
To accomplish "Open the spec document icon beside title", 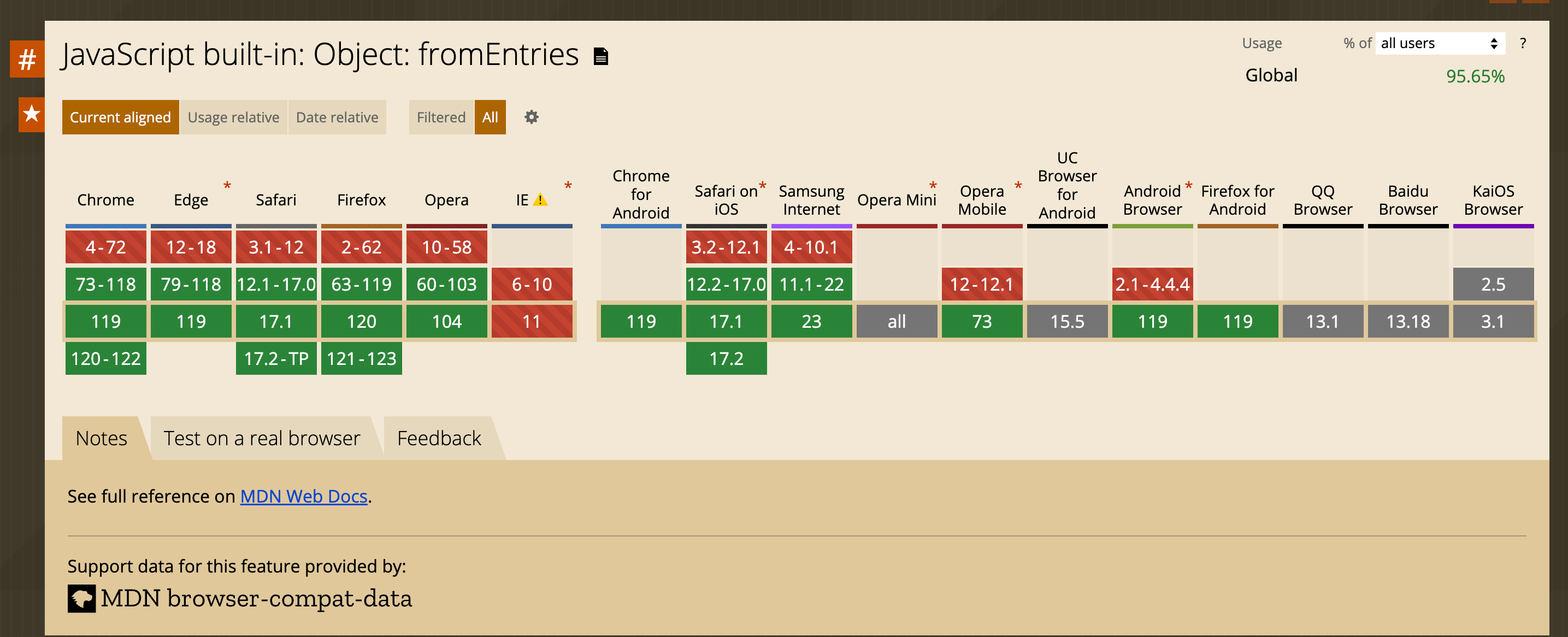I will (x=601, y=57).
